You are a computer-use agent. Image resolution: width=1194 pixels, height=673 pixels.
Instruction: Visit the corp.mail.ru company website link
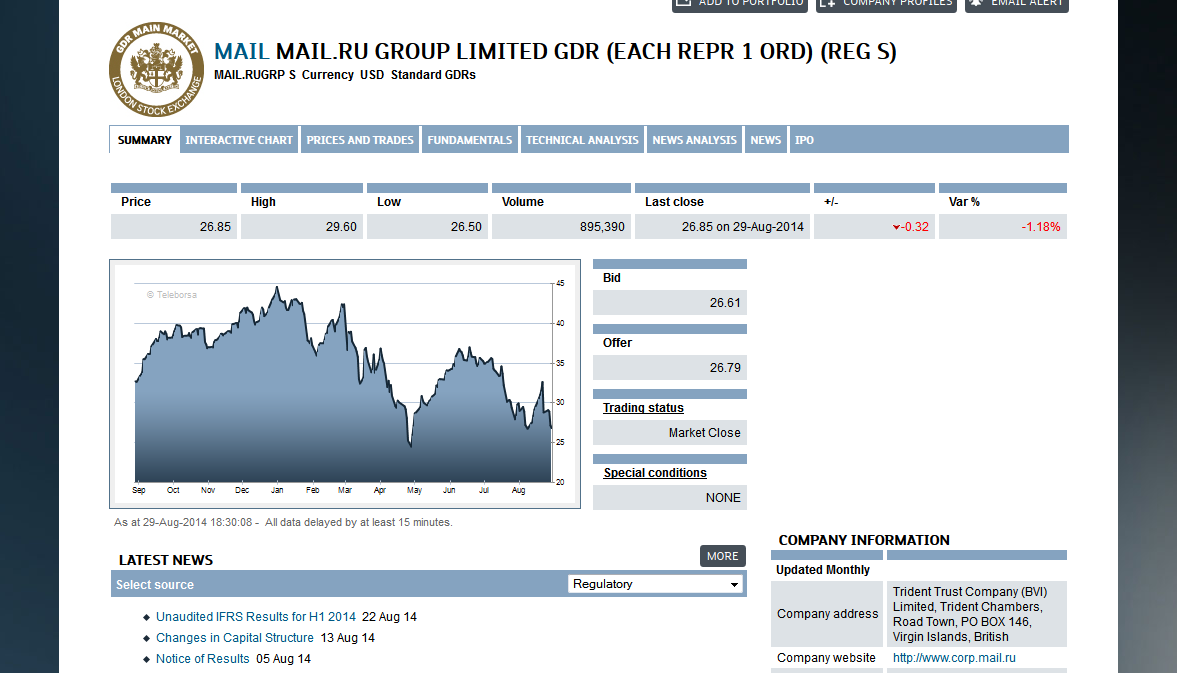tap(954, 658)
